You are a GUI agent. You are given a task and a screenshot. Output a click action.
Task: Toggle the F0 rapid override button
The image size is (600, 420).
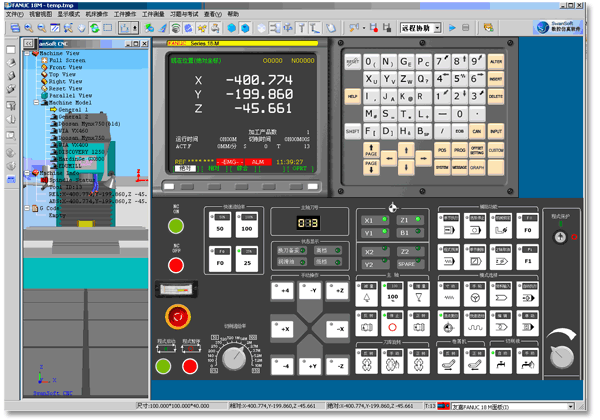click(218, 261)
